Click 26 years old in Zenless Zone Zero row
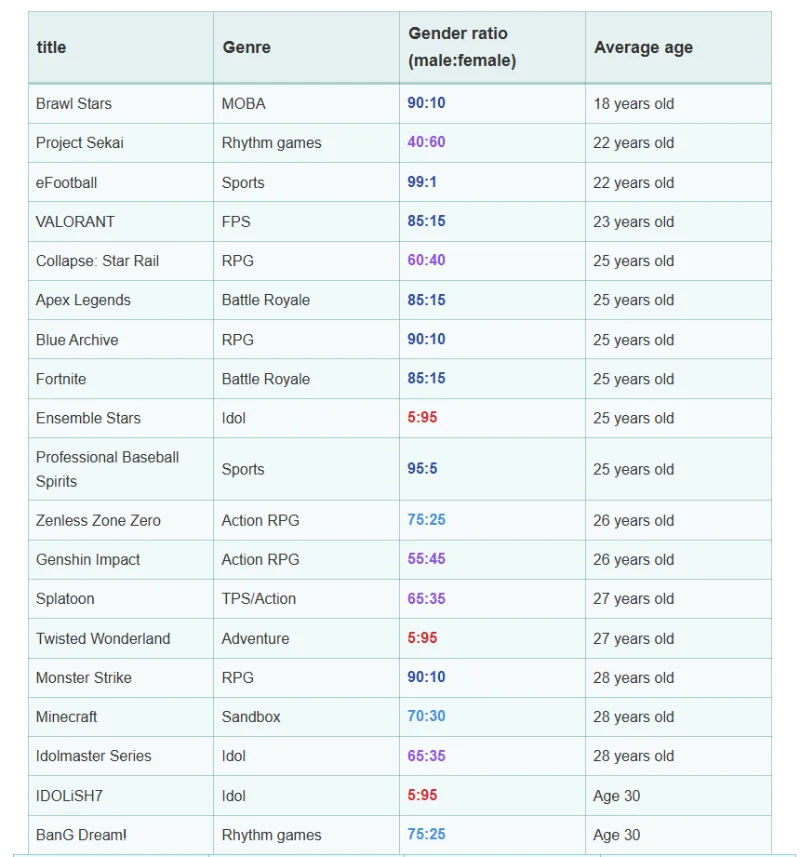This screenshot has width=800, height=857. [x=678, y=521]
